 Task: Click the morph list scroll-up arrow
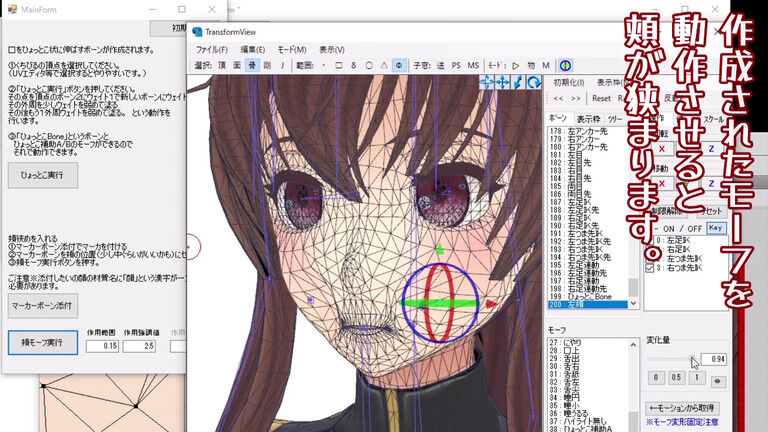pyautogui.click(x=633, y=345)
